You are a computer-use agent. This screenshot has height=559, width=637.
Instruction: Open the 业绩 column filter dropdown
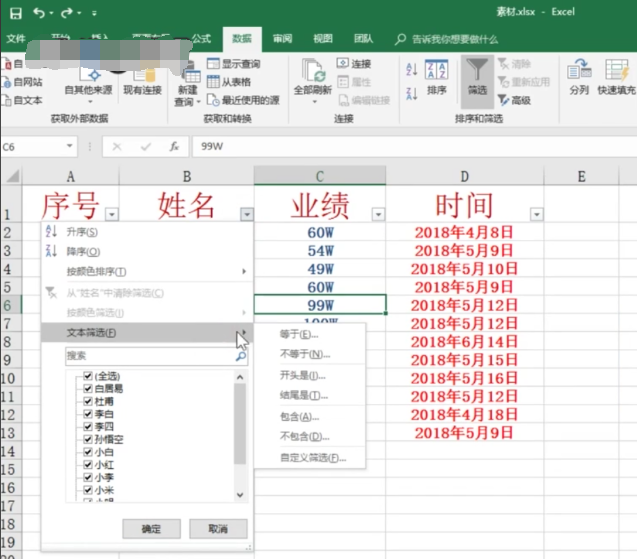(x=378, y=214)
